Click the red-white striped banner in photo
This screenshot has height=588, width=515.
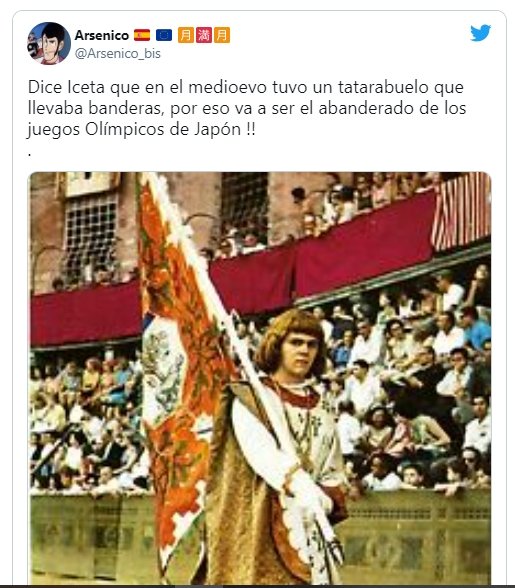461,212
